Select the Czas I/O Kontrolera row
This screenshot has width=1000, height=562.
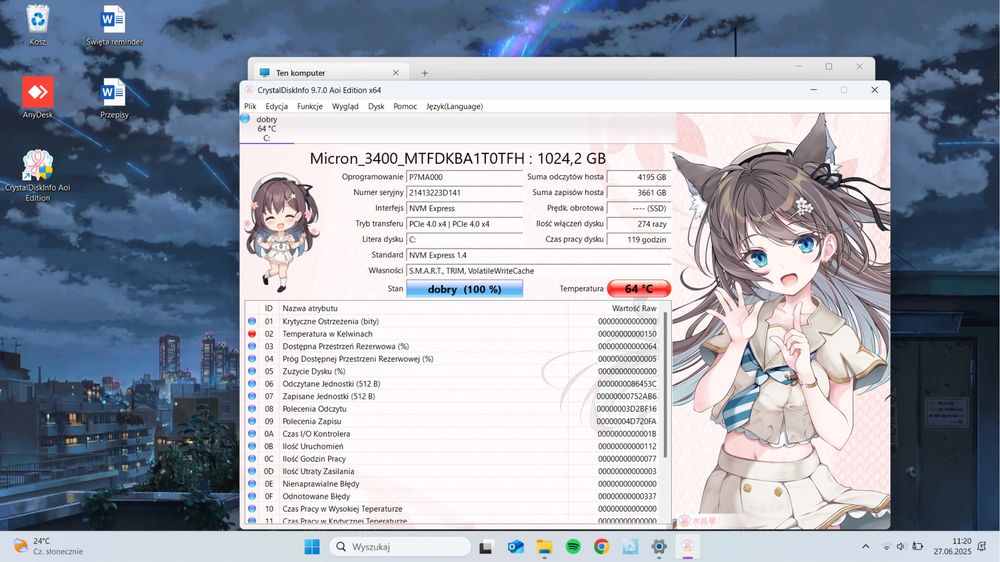pyautogui.click(x=454, y=434)
